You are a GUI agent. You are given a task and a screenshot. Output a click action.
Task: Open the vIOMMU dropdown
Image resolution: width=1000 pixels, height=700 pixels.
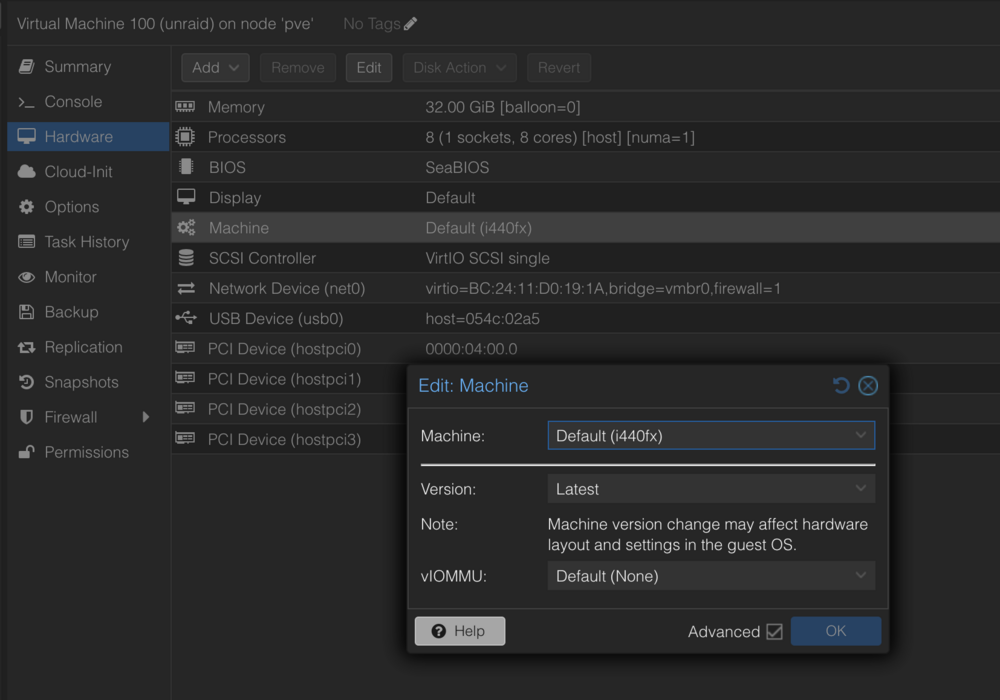(711, 576)
